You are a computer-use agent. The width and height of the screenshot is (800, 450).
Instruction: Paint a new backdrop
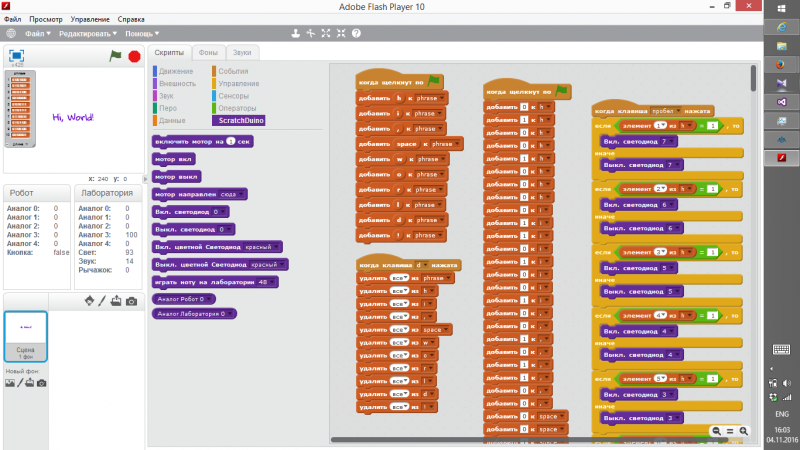click(20, 383)
